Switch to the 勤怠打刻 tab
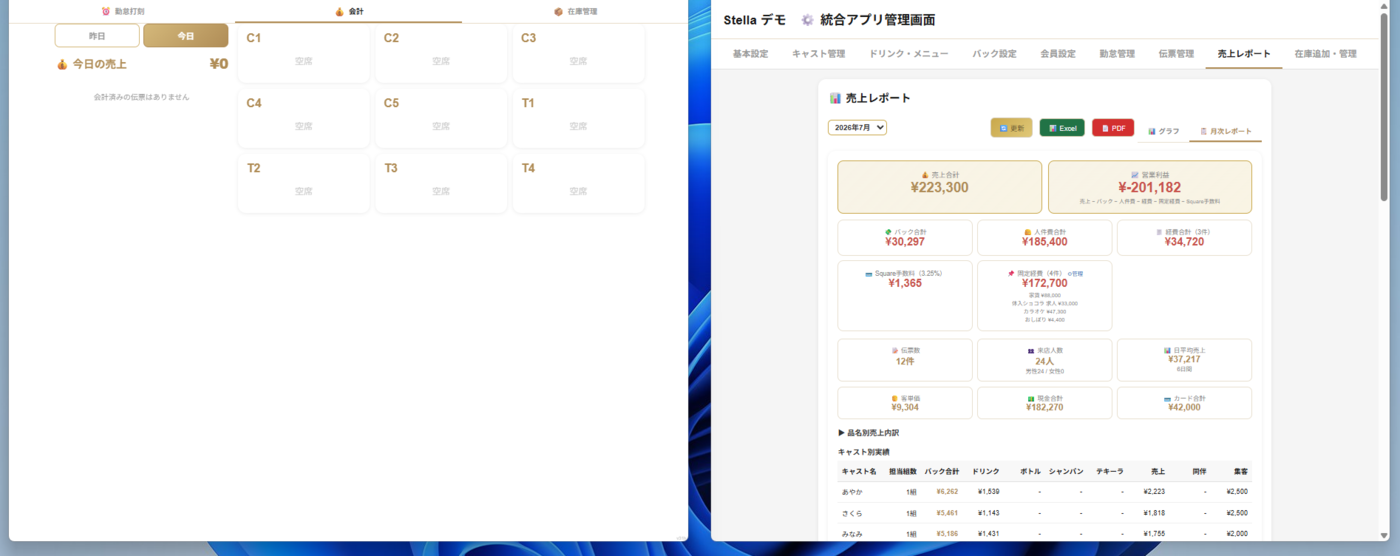1400x556 pixels. tap(123, 11)
